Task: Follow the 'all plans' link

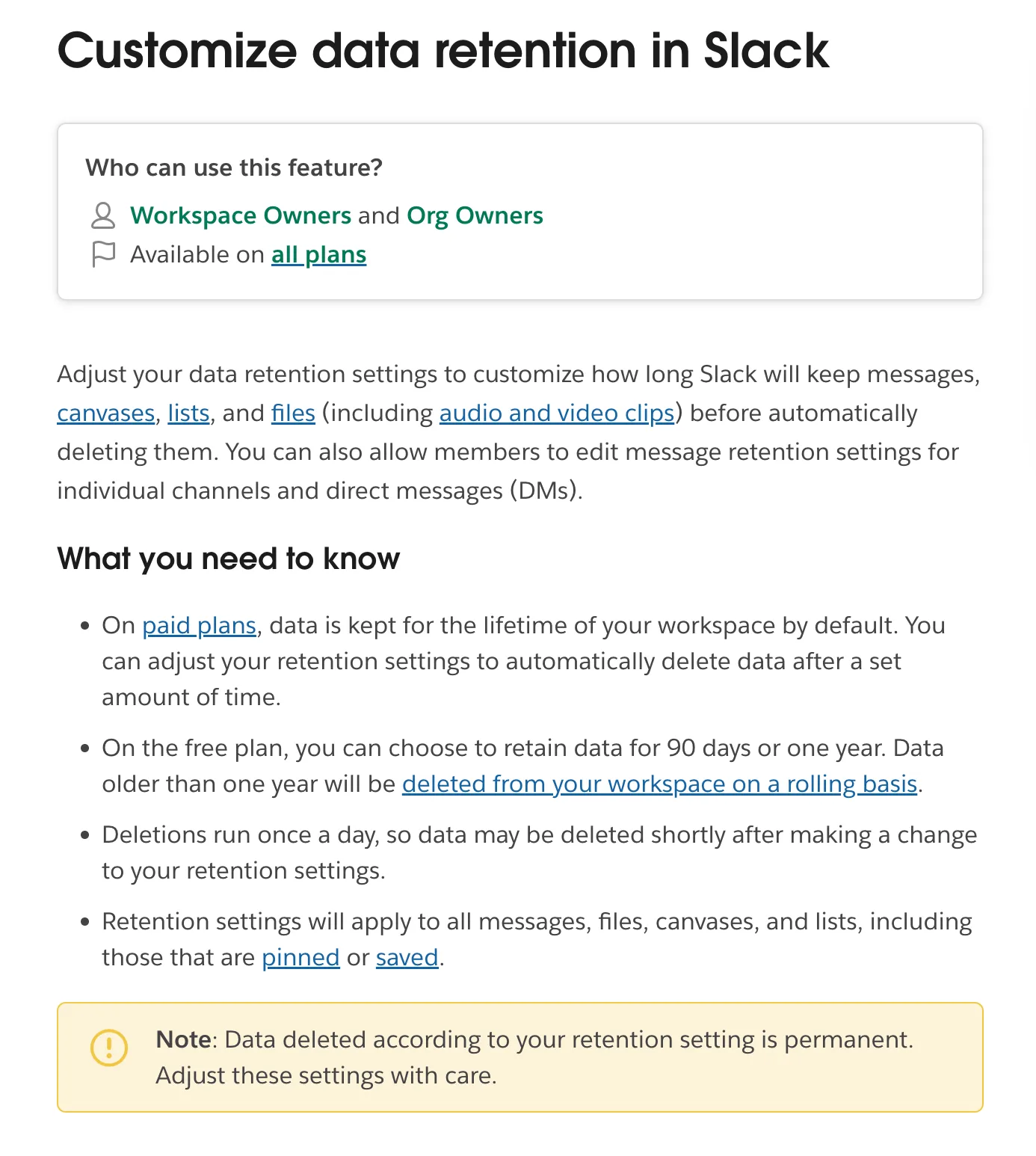Action: coord(318,255)
